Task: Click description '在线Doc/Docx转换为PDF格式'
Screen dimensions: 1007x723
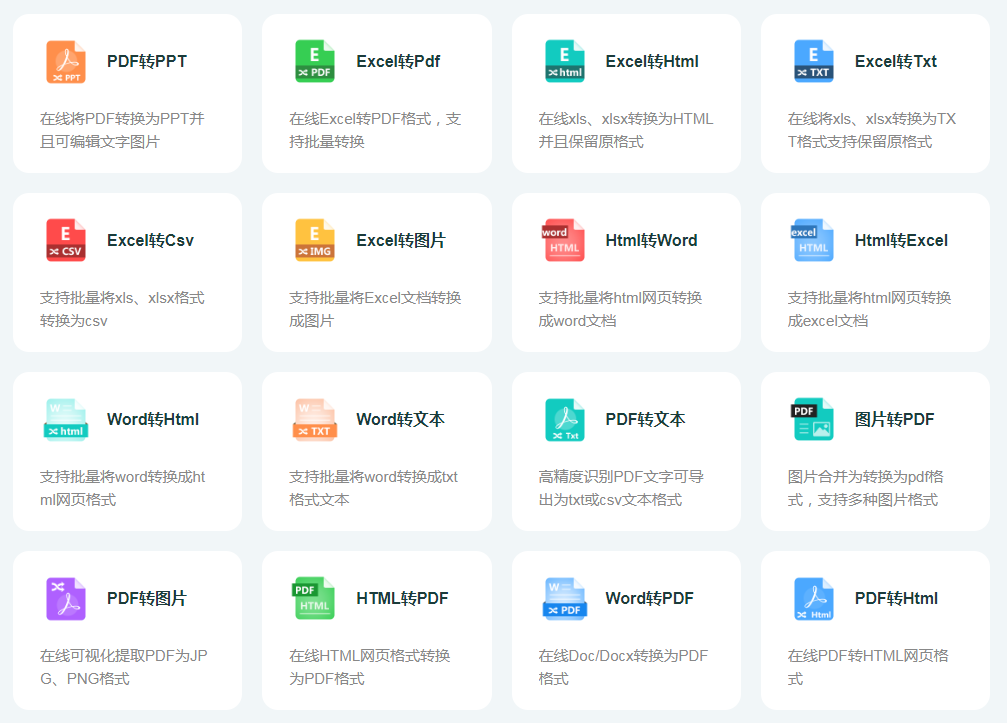Action: 623,667
